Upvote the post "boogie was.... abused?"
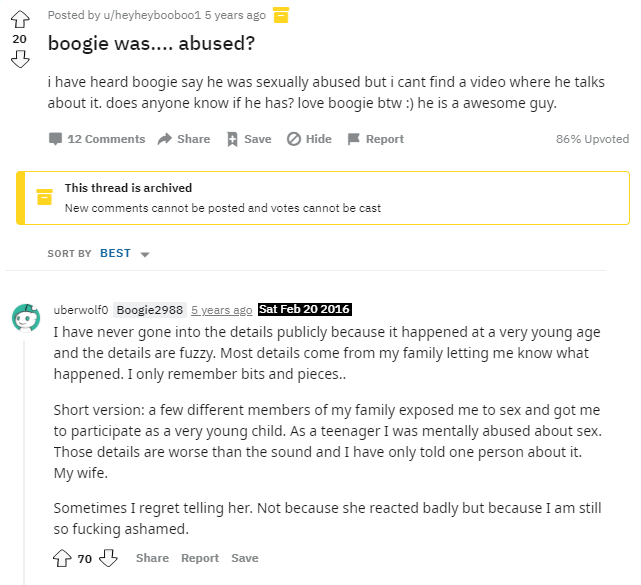The width and height of the screenshot is (641, 585). click(20, 17)
